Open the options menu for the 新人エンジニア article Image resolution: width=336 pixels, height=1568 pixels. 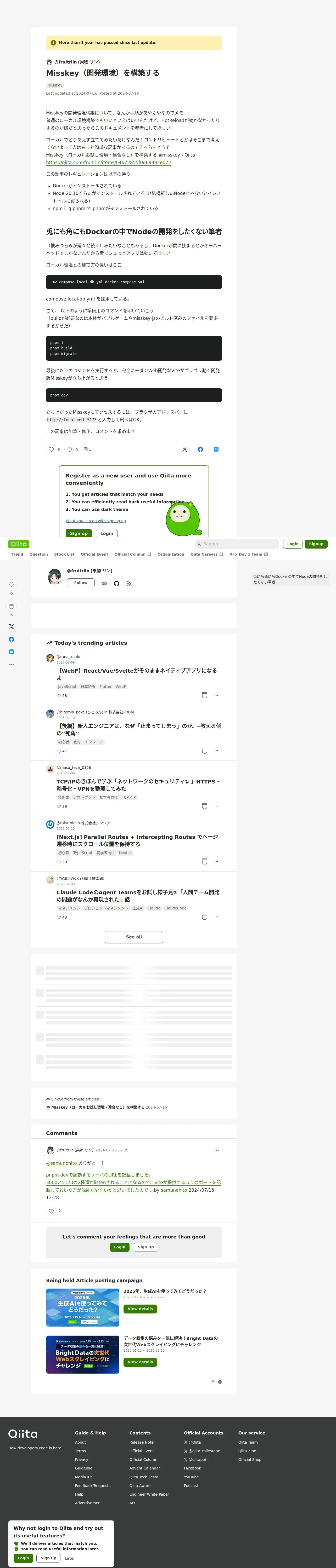click(x=216, y=751)
